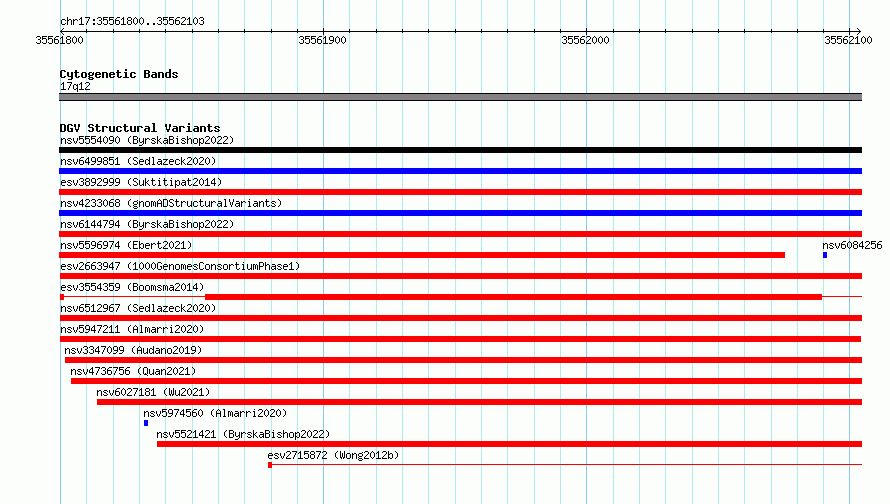Click the 17q12 band label

(x=75, y=86)
